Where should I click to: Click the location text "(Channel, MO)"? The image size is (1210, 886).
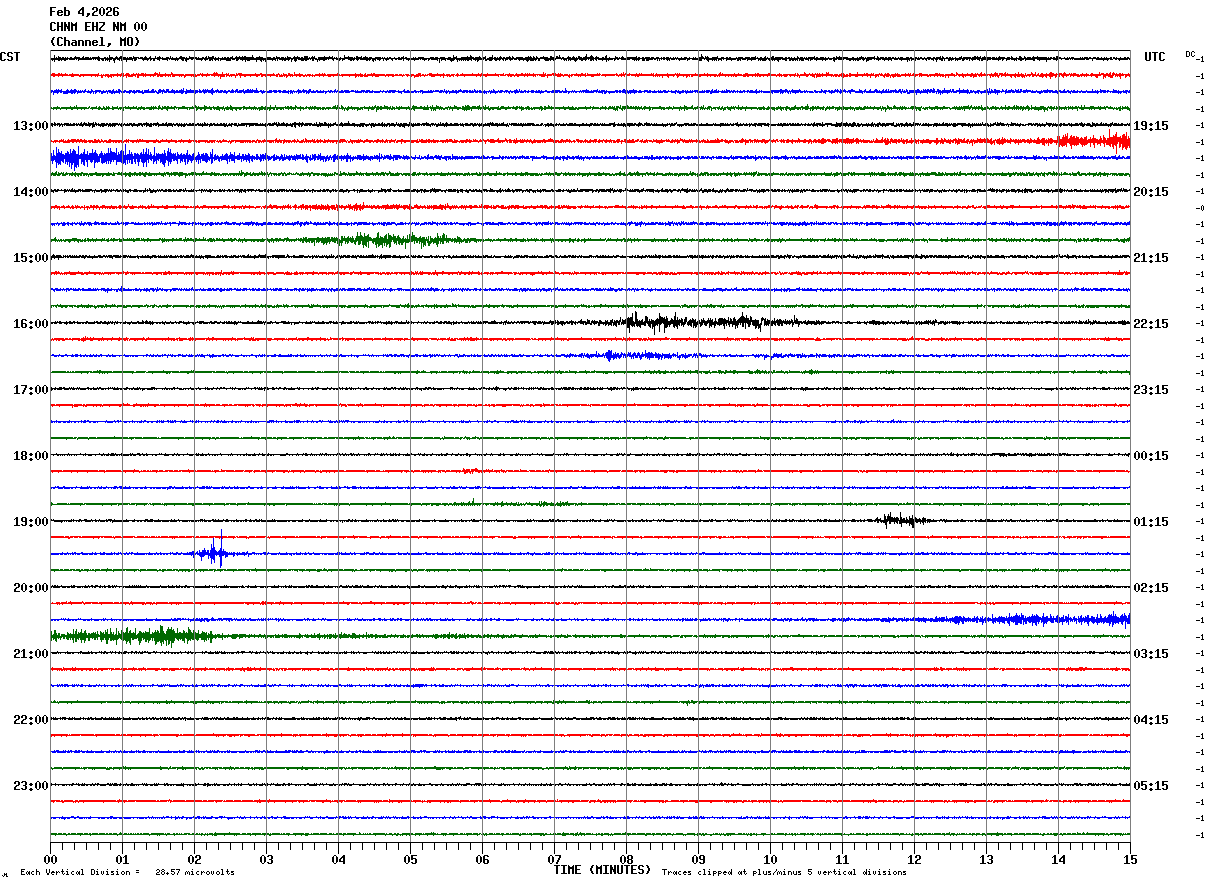[95, 42]
